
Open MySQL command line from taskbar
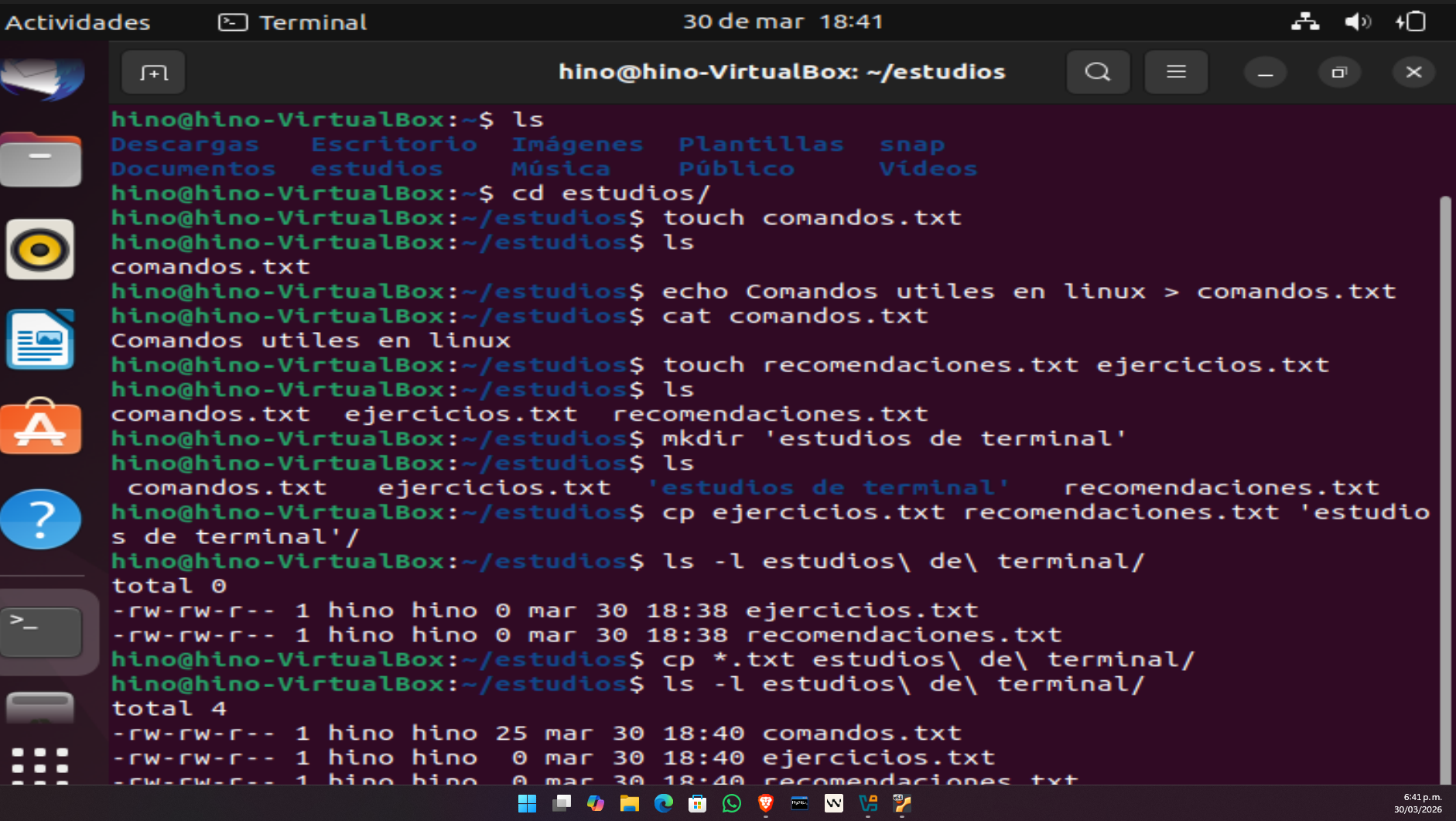[x=800, y=804]
